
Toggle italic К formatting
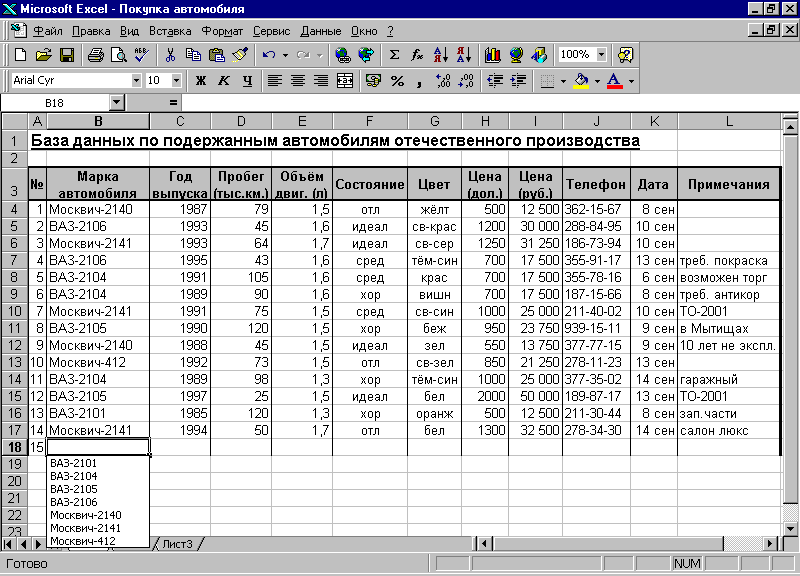tap(223, 81)
